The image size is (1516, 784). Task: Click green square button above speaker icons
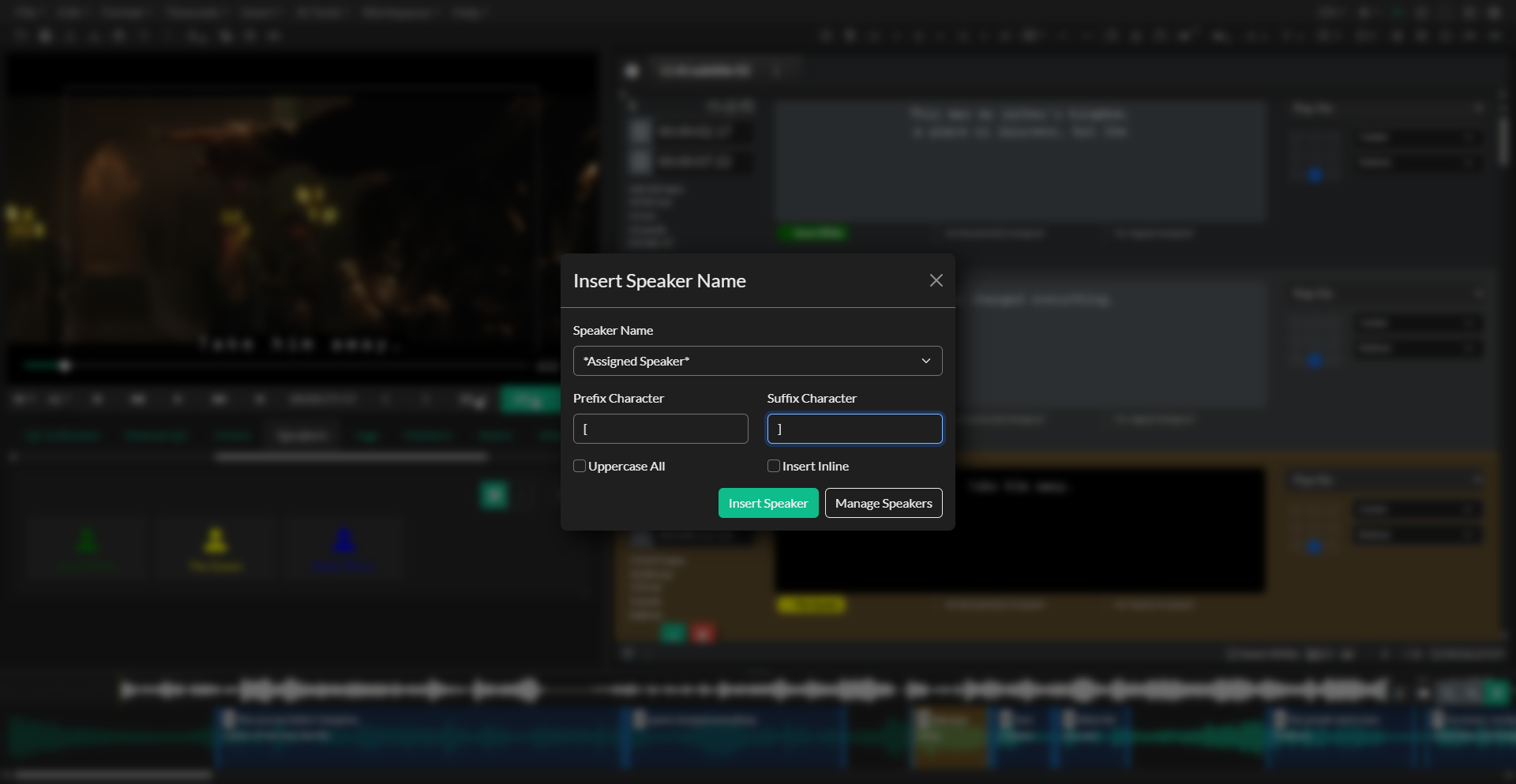tap(494, 495)
